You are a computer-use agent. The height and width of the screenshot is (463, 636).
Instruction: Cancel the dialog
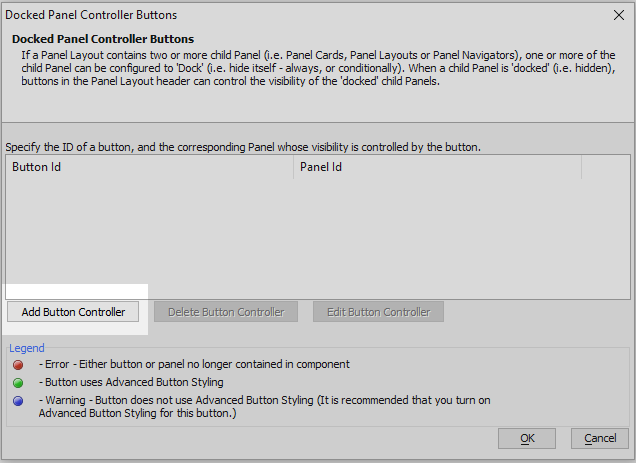tap(600, 438)
